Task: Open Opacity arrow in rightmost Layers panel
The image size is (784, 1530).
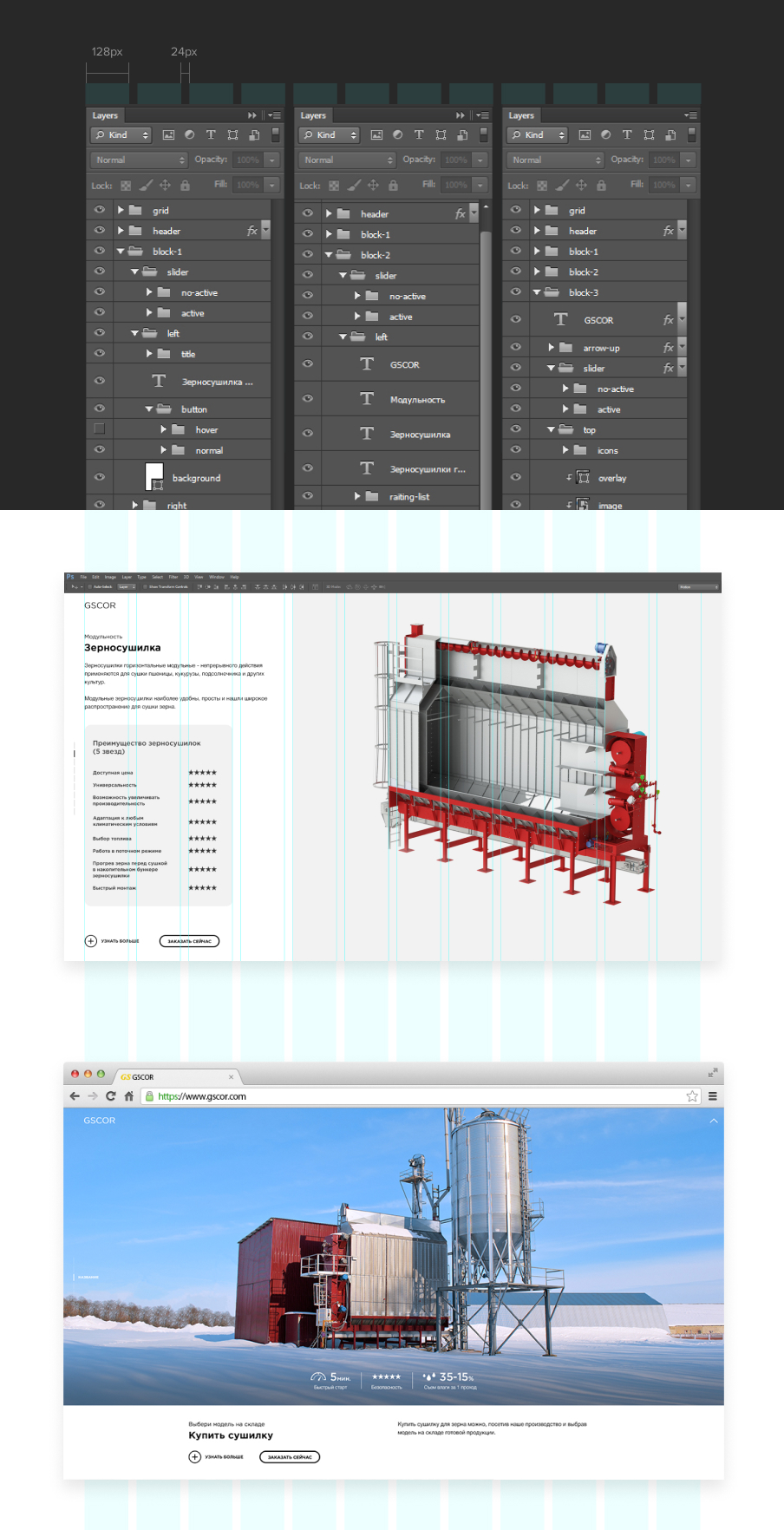Action: click(689, 160)
